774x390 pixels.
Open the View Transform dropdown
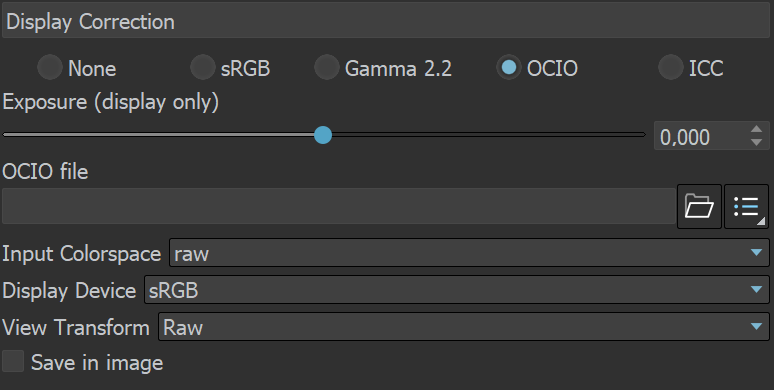click(464, 327)
